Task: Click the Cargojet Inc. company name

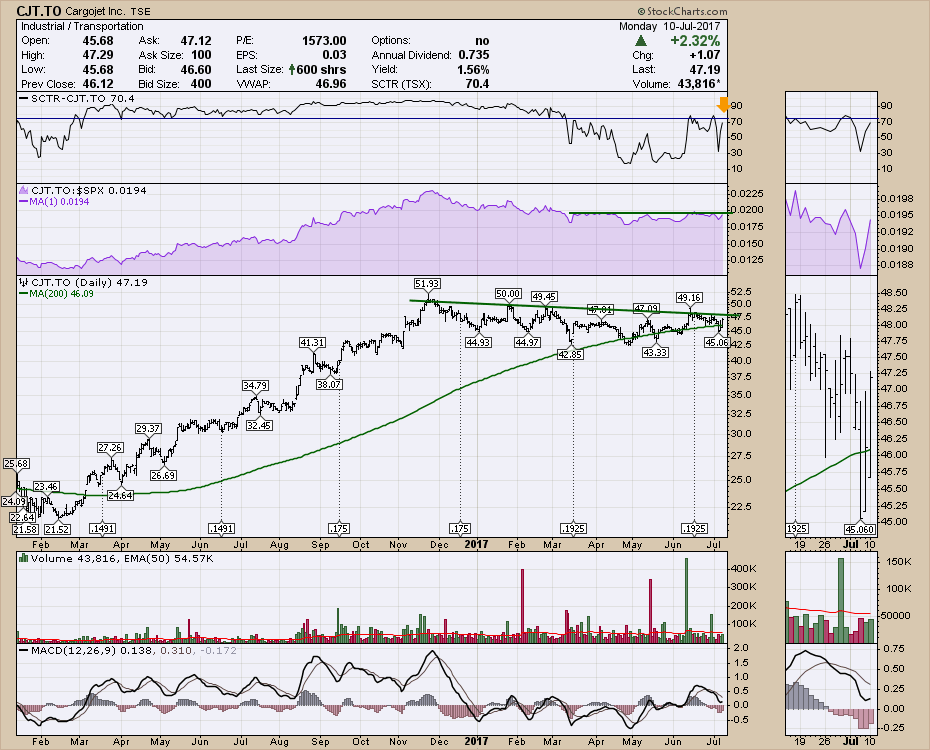Action: [94, 11]
